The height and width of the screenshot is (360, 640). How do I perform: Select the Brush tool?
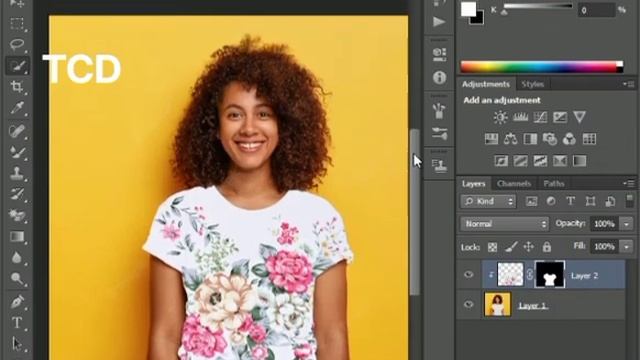pyautogui.click(x=17, y=152)
